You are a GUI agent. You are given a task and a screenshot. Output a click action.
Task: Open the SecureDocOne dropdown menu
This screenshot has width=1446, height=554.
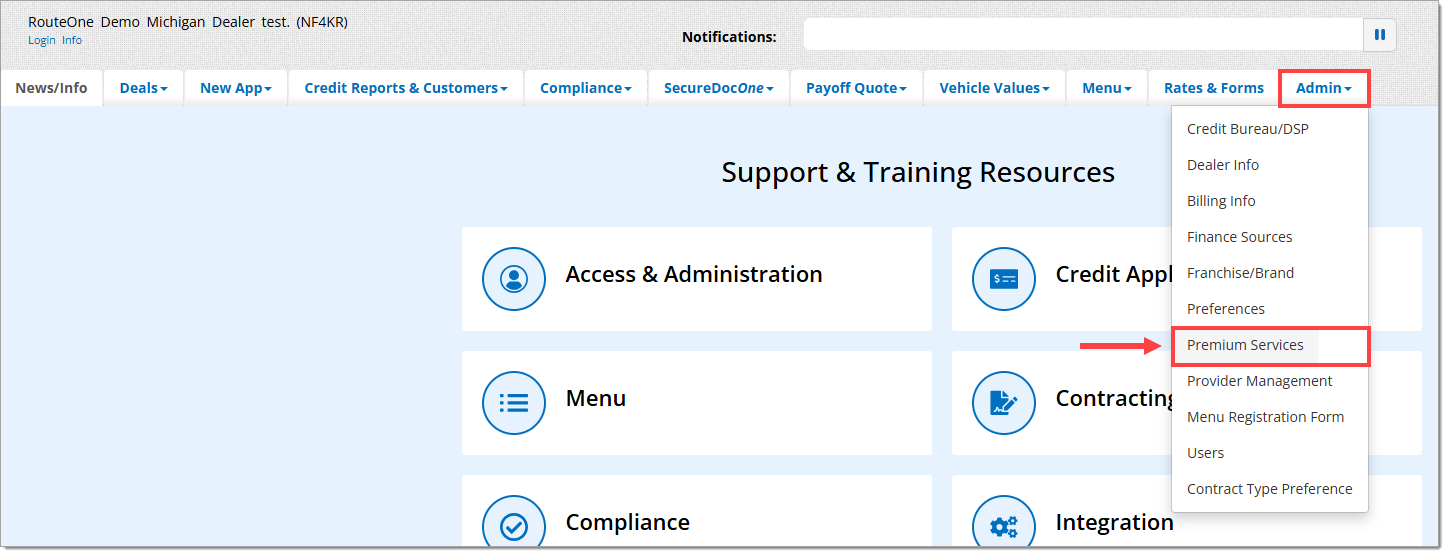719,88
